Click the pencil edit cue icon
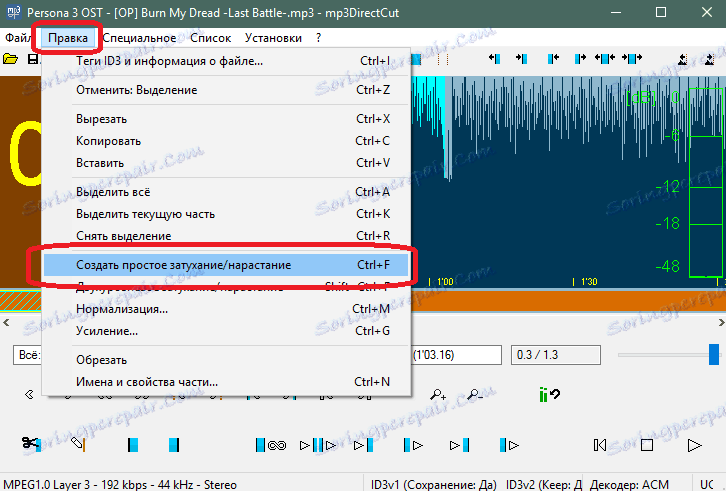The image size is (726, 491). point(78,444)
